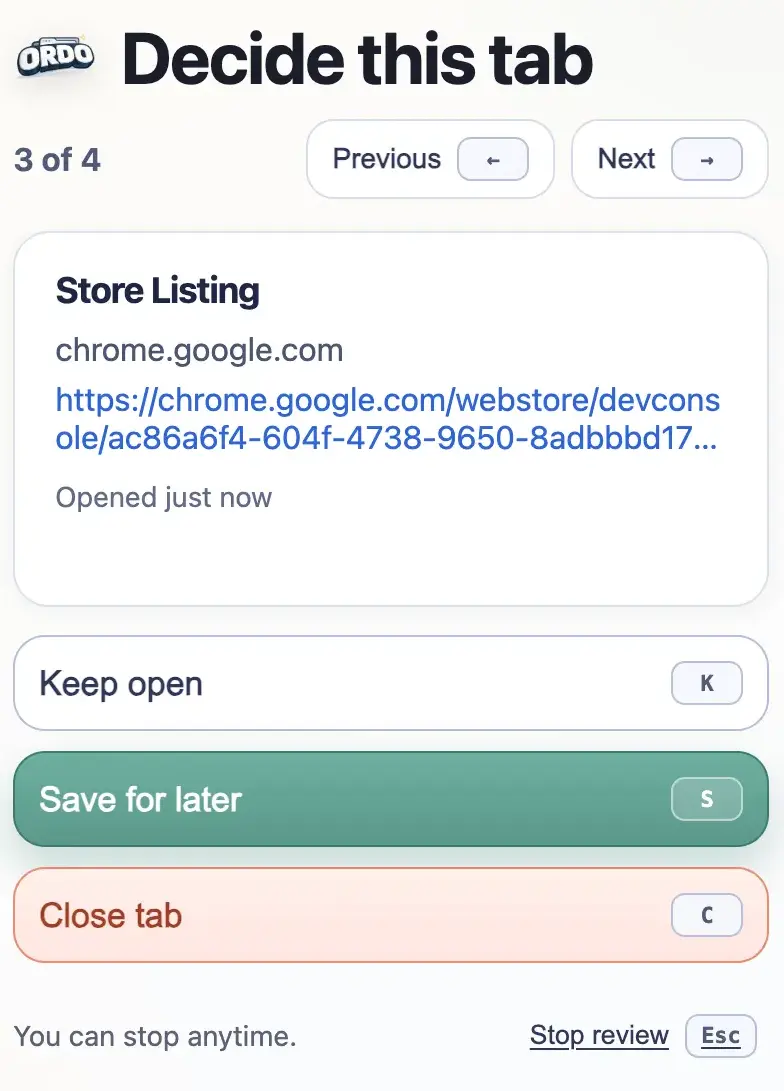Click the C shortcut key badge
The width and height of the screenshot is (784, 1091).
(706, 915)
